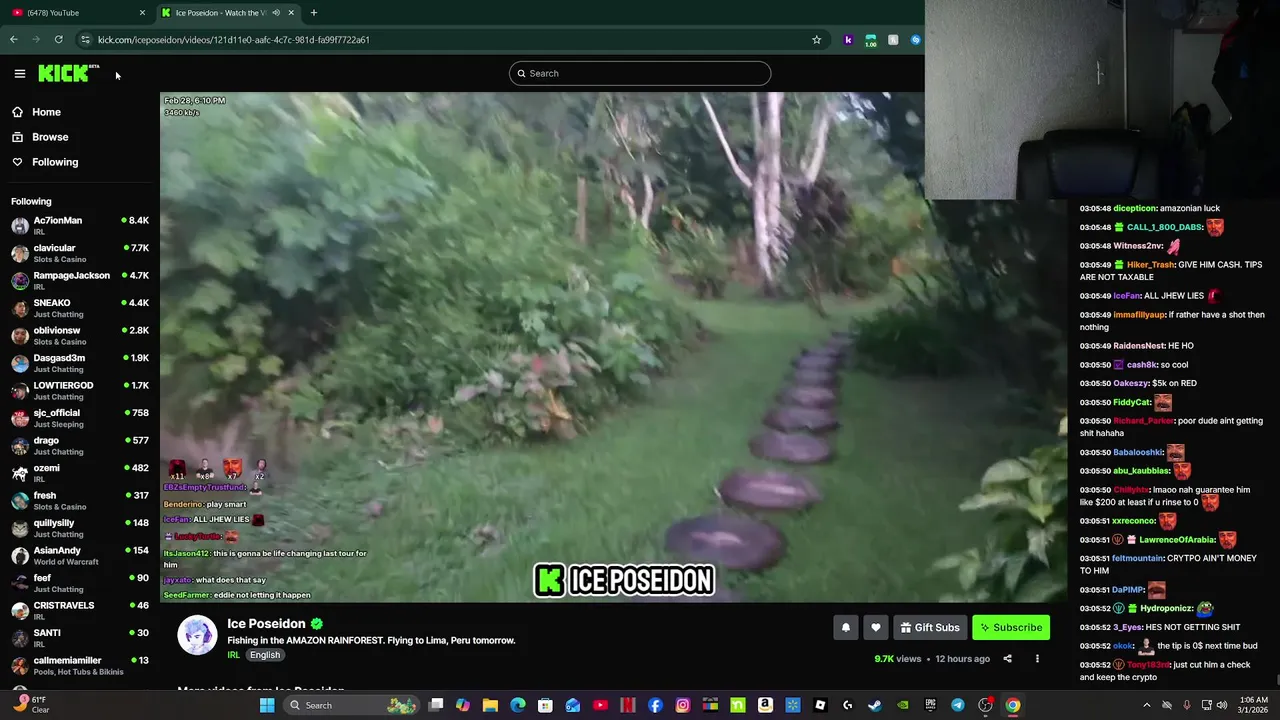Viewport: 1280px width, 720px height.
Task: Click the IRL category link
Action: [x=233, y=655]
